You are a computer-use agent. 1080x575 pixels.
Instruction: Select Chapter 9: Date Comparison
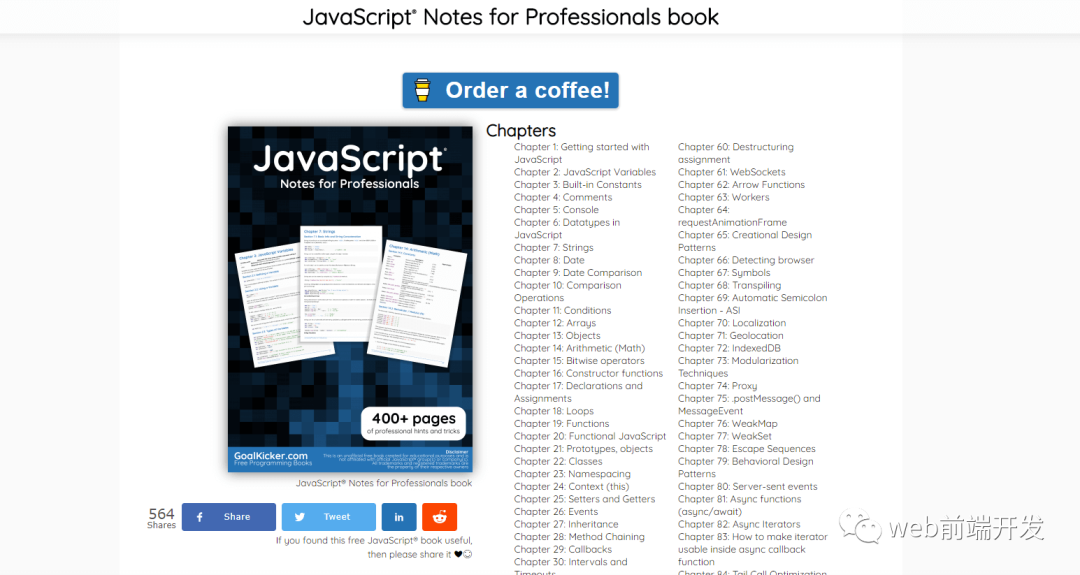click(578, 273)
